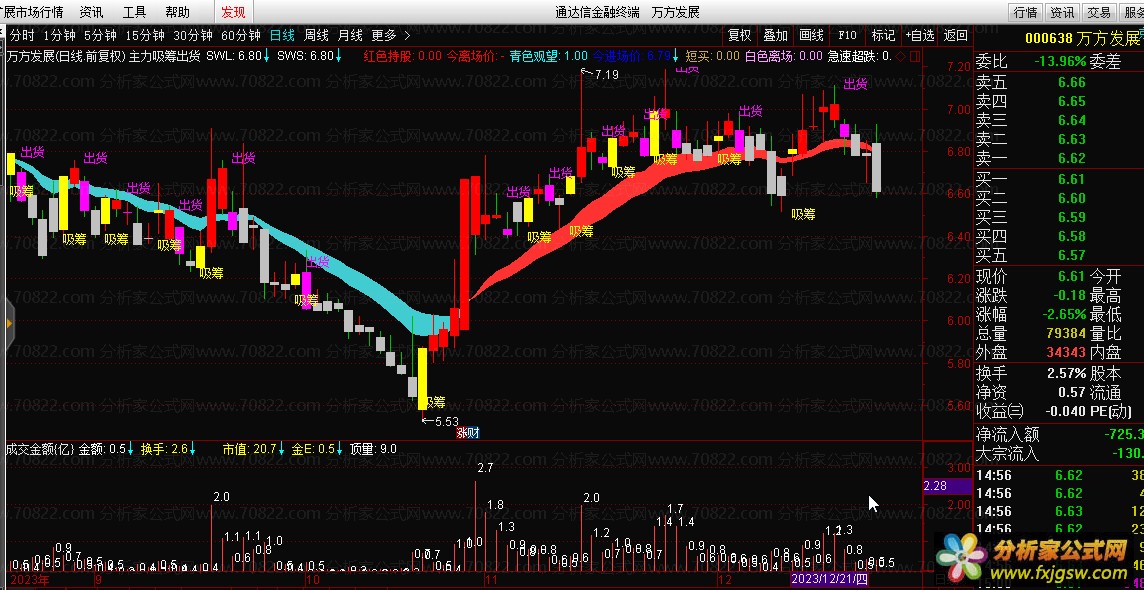Open the 工具 menu
Viewport: 1144px width, 590px height.
(x=134, y=12)
